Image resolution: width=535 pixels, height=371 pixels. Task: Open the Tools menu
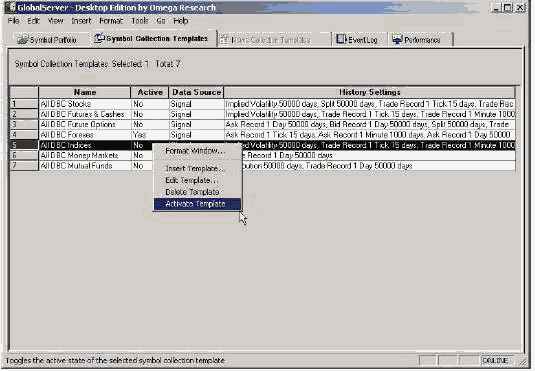pos(140,21)
